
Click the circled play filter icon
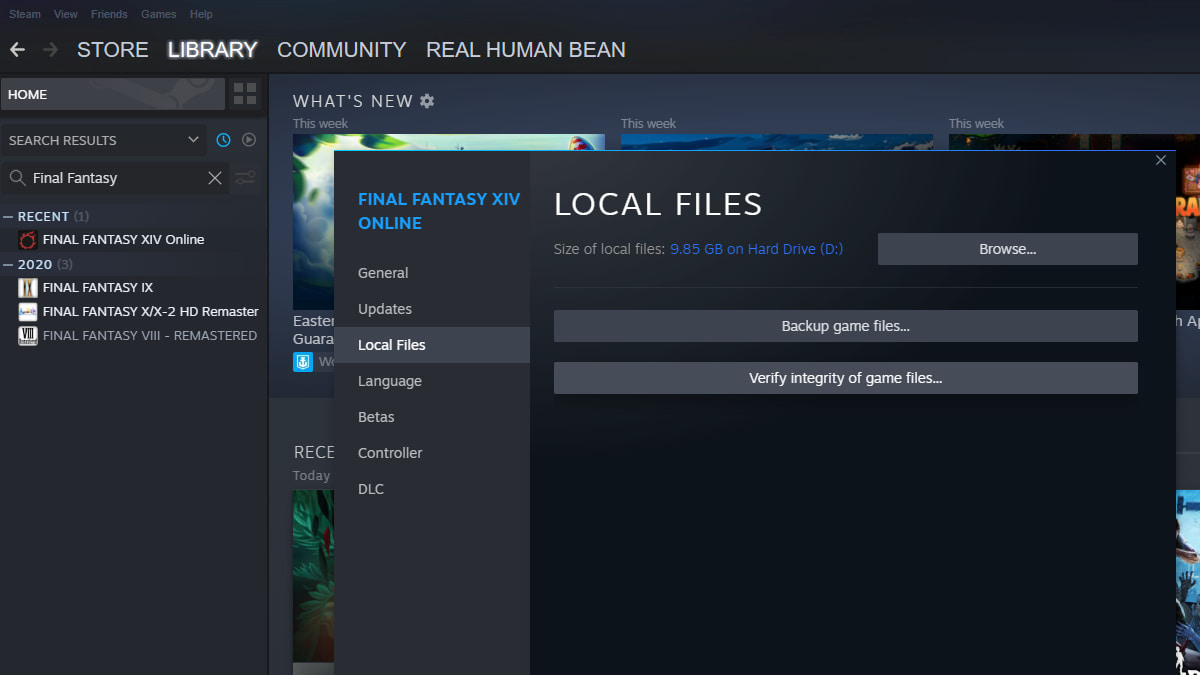coord(247,140)
